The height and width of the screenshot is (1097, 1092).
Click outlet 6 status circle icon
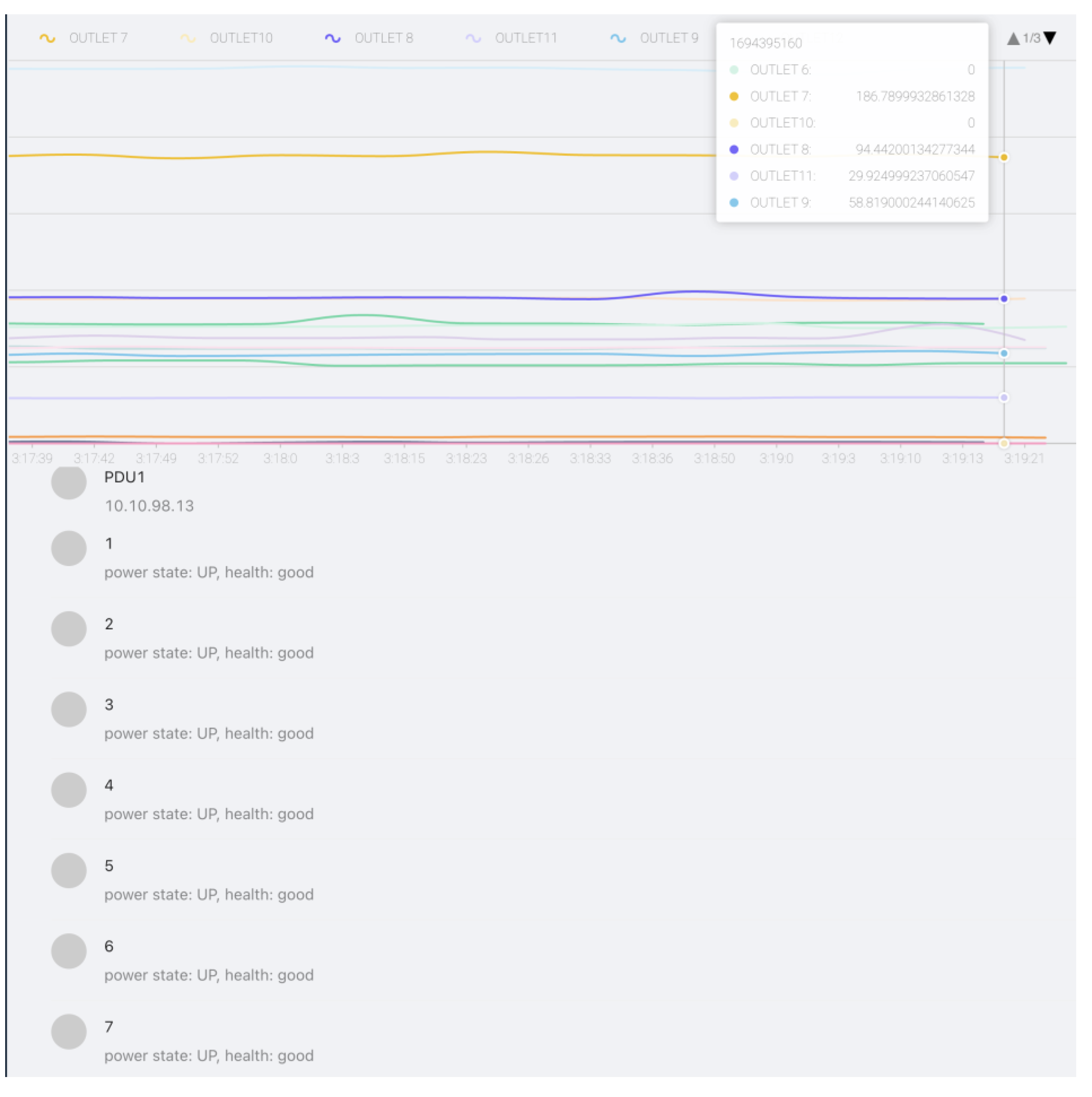click(69, 952)
